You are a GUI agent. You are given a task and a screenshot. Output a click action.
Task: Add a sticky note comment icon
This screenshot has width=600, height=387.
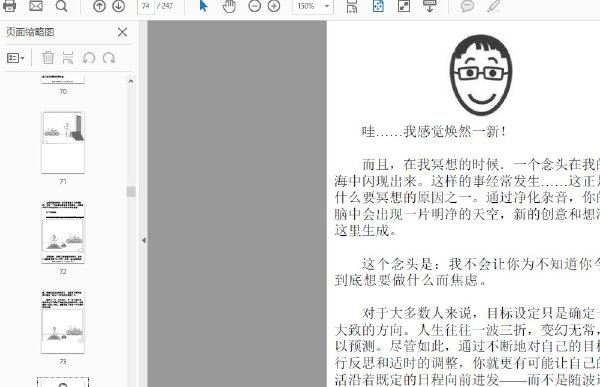click(x=467, y=6)
